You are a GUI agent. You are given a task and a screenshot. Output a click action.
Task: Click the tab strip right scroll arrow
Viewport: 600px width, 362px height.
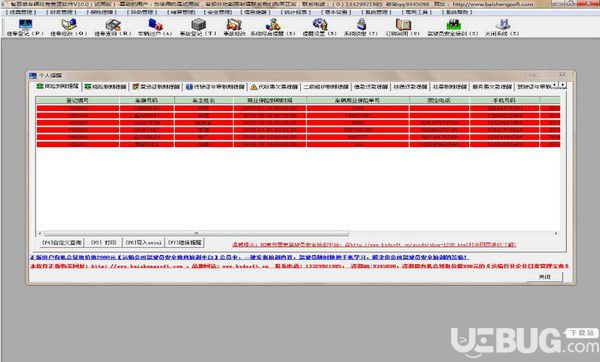pyautogui.click(x=562, y=85)
